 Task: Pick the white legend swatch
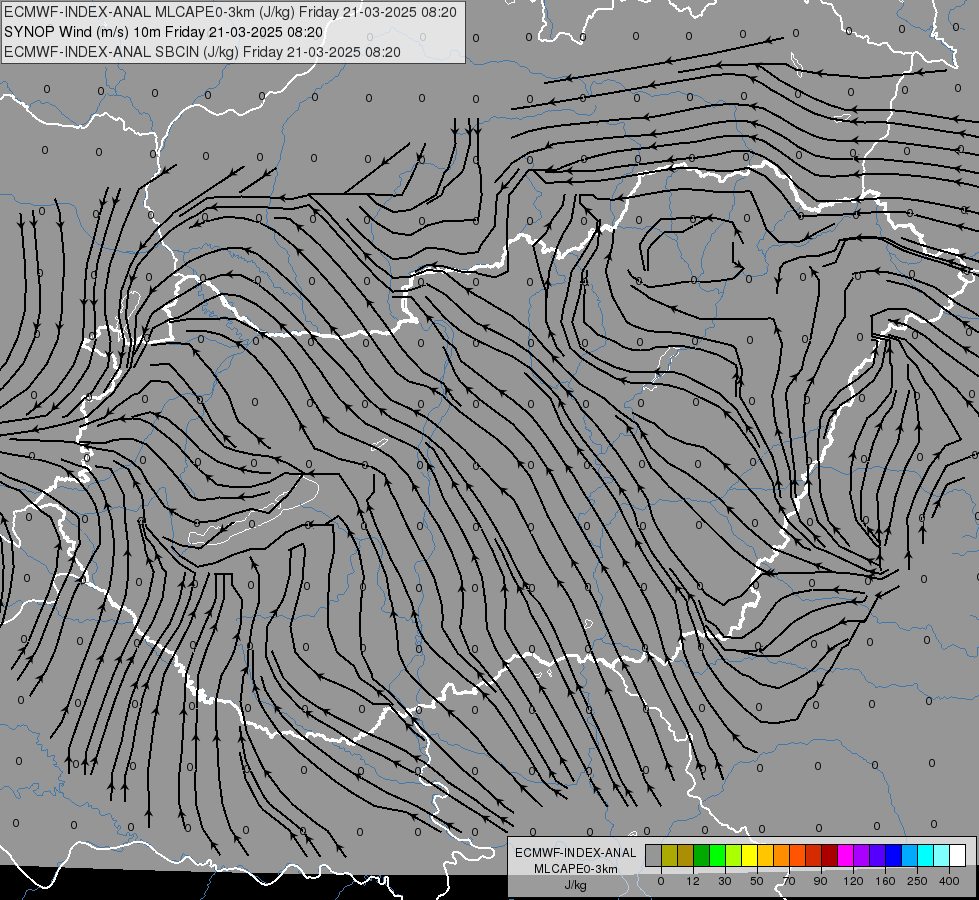point(958,855)
